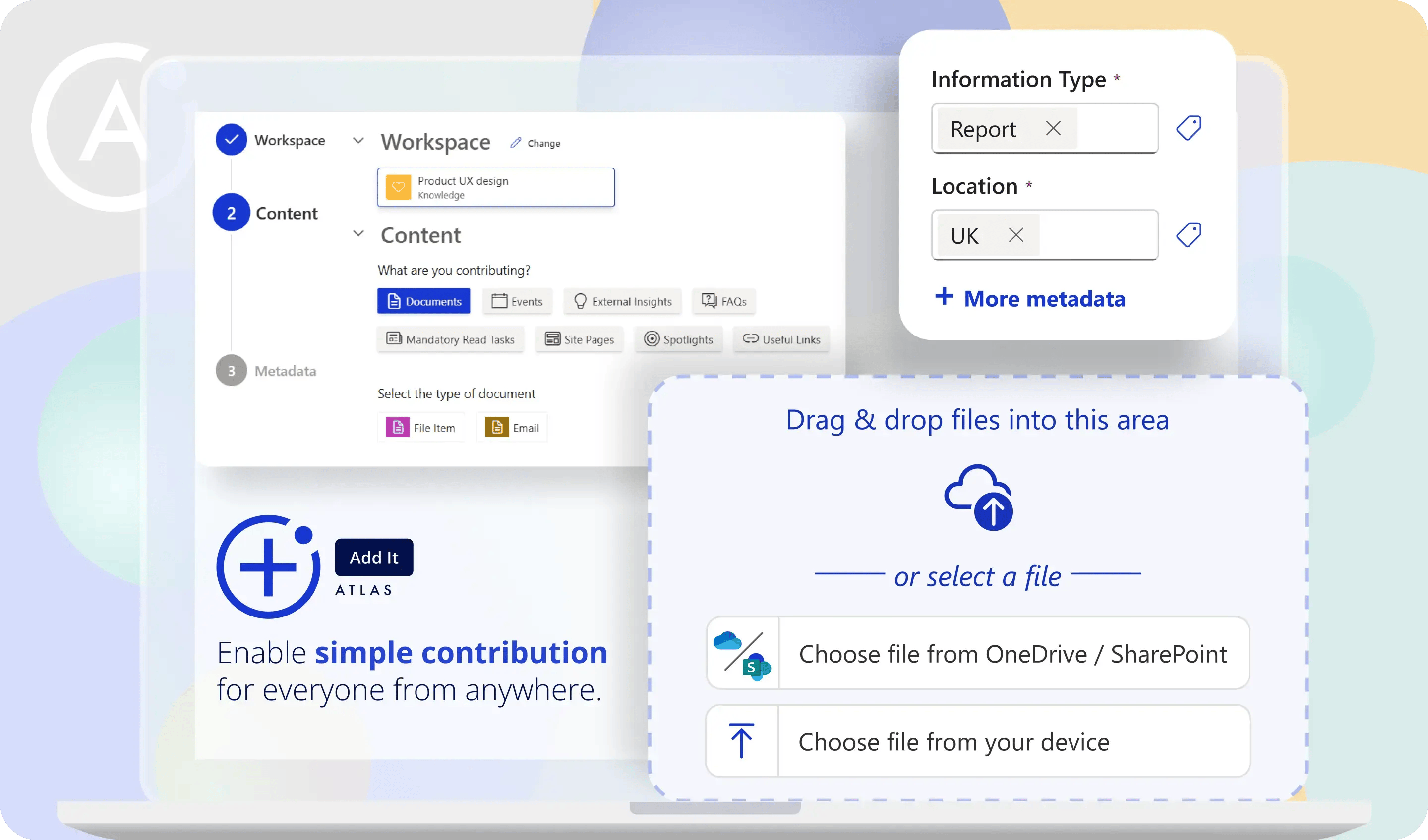Select the Events content type
Viewport: 1428px width, 840px height.
point(517,301)
